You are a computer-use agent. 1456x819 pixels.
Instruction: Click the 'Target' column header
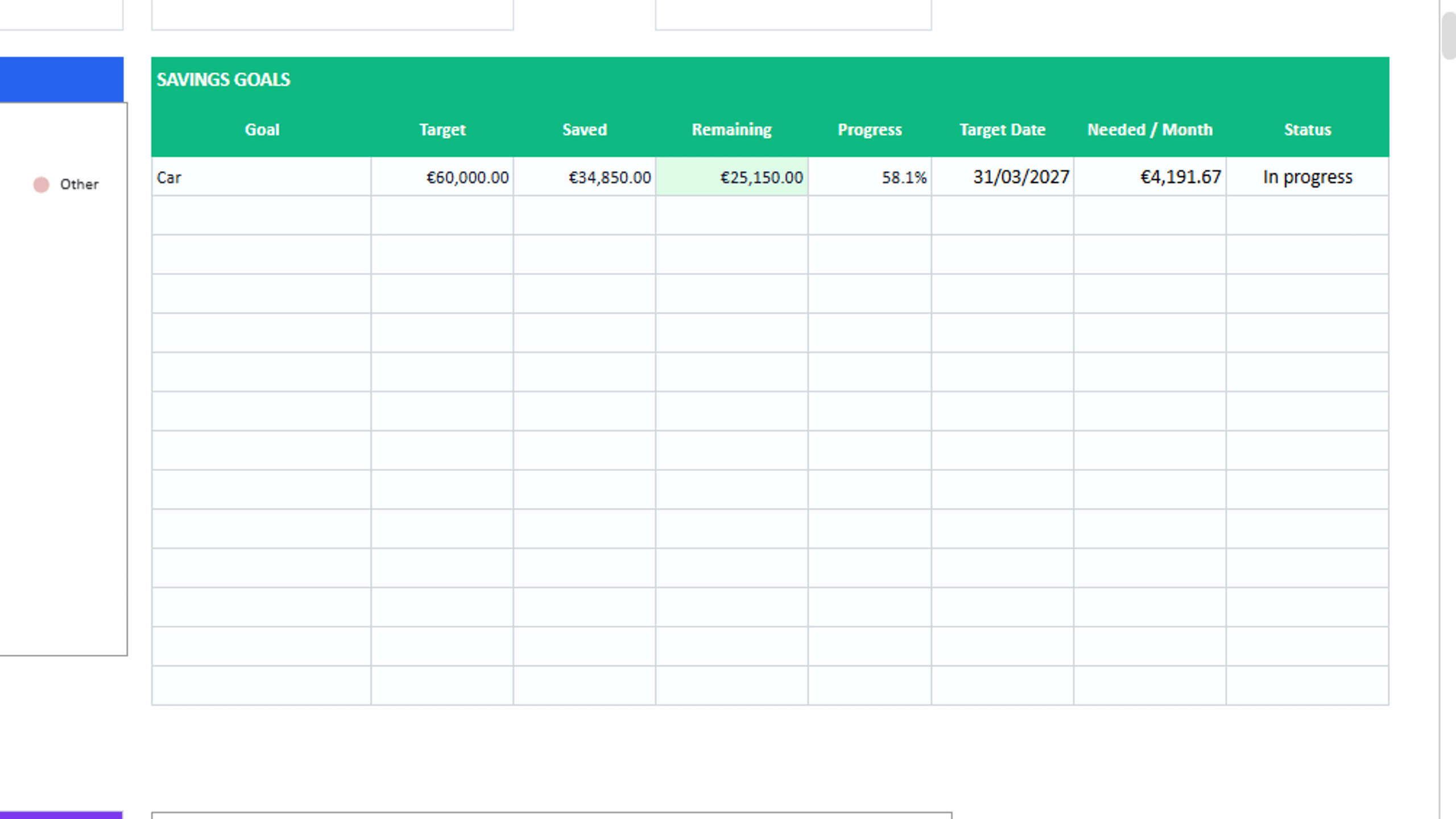pyautogui.click(x=442, y=130)
